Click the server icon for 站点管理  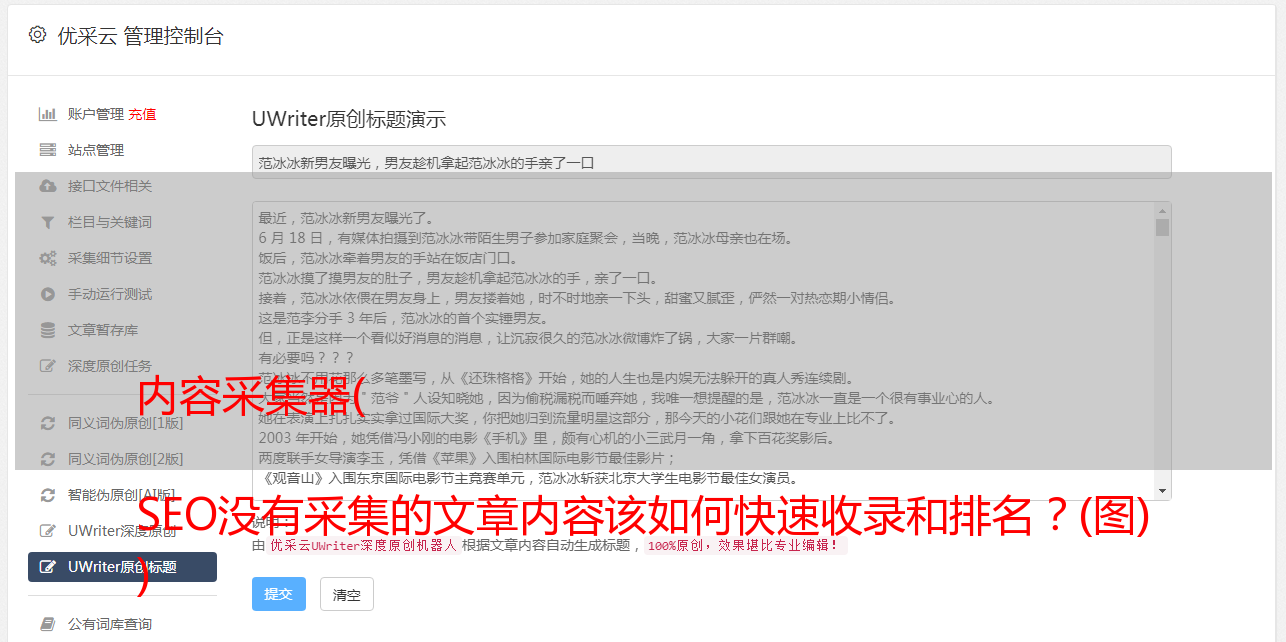[x=47, y=150]
